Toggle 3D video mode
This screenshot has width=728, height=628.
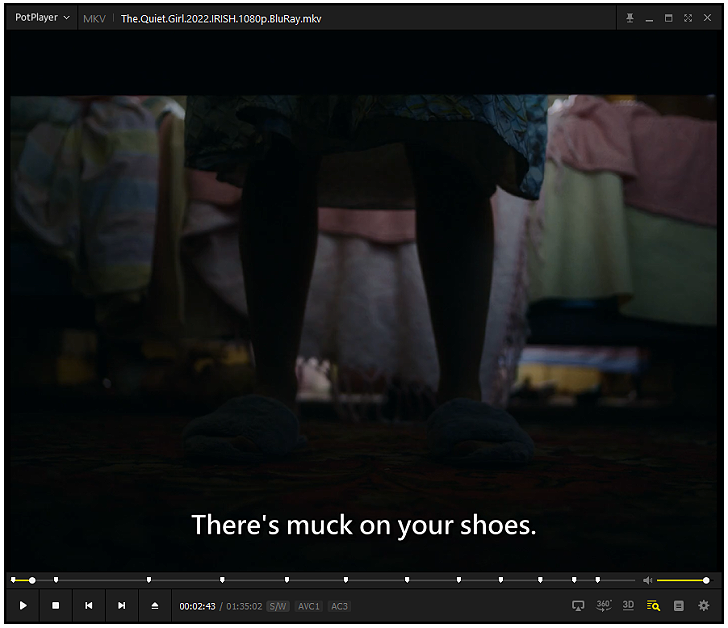click(x=628, y=605)
